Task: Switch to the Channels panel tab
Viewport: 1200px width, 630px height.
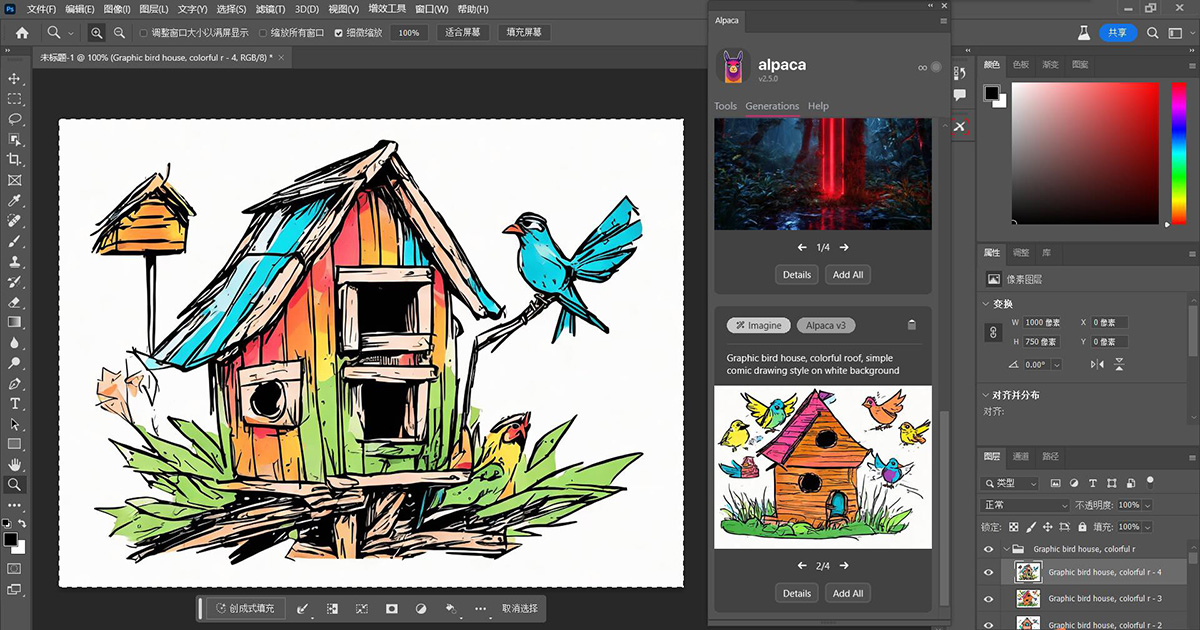Action: click(x=1022, y=457)
